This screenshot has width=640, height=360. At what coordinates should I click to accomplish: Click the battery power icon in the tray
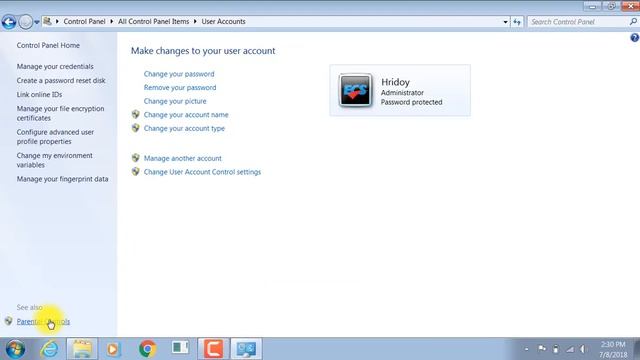[x=556, y=349]
